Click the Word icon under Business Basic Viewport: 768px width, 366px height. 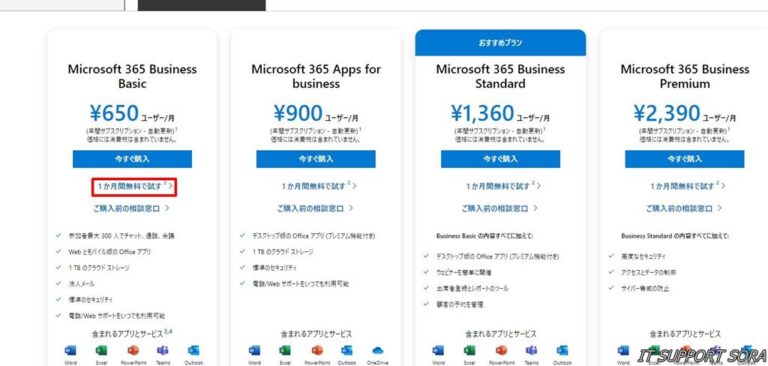(70, 350)
